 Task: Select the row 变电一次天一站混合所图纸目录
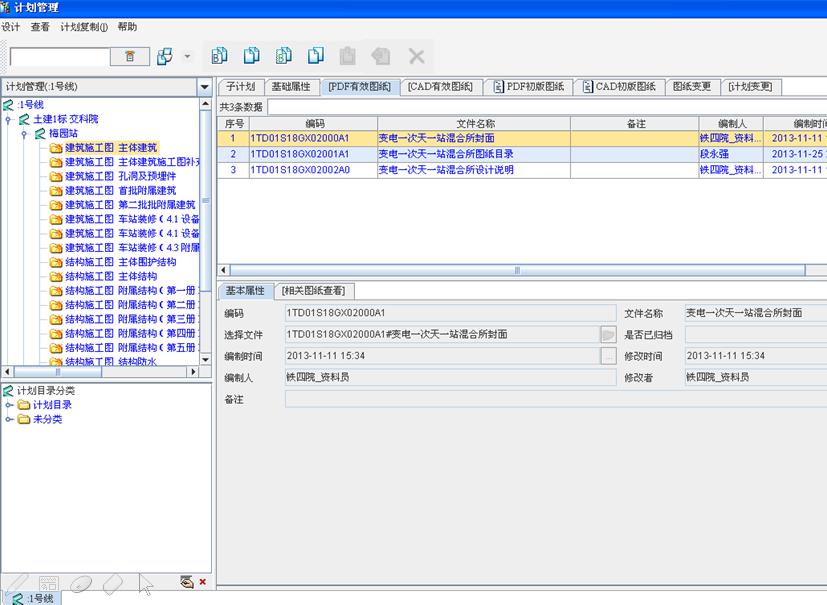[445, 154]
